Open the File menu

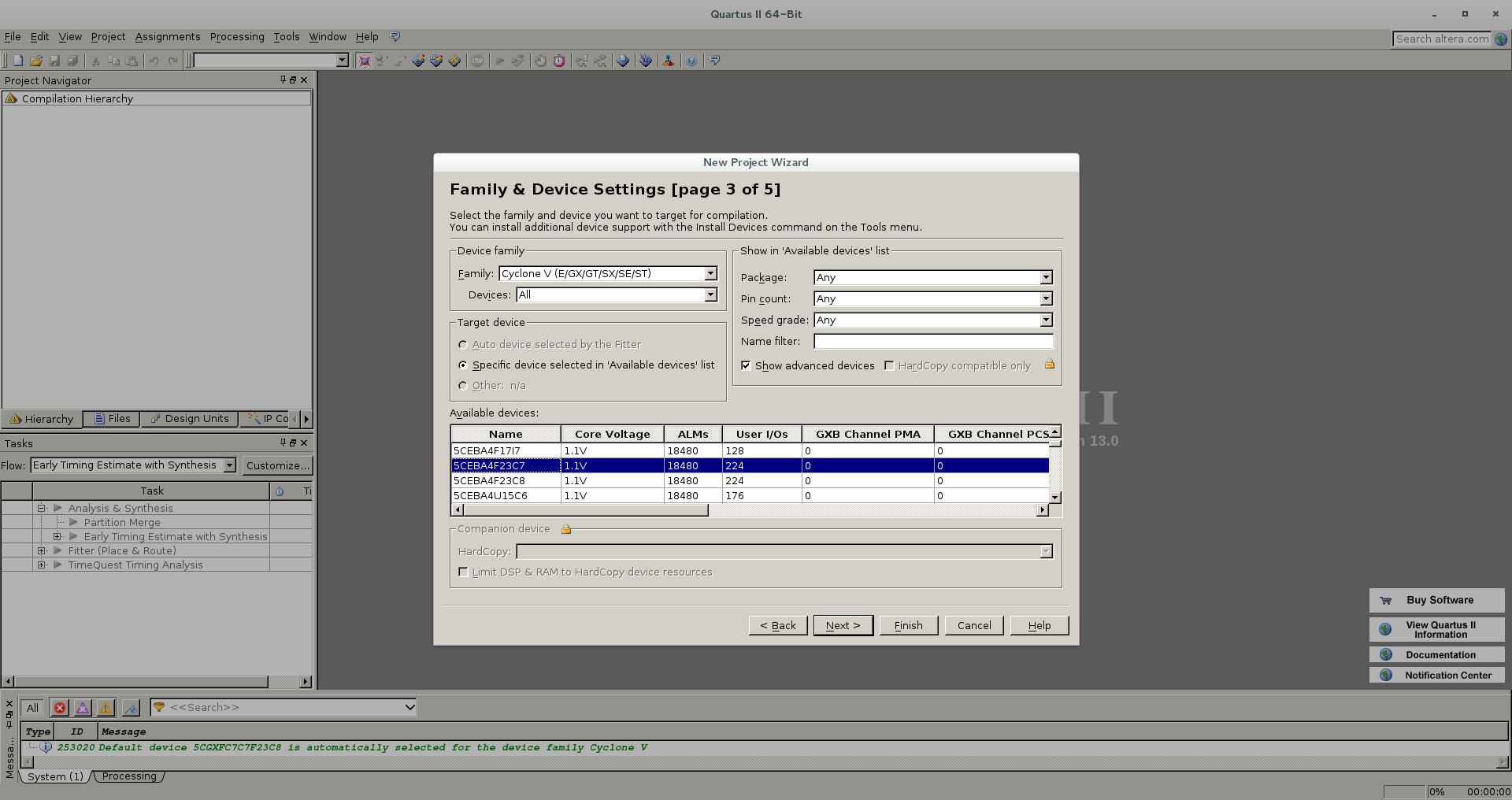coord(13,36)
